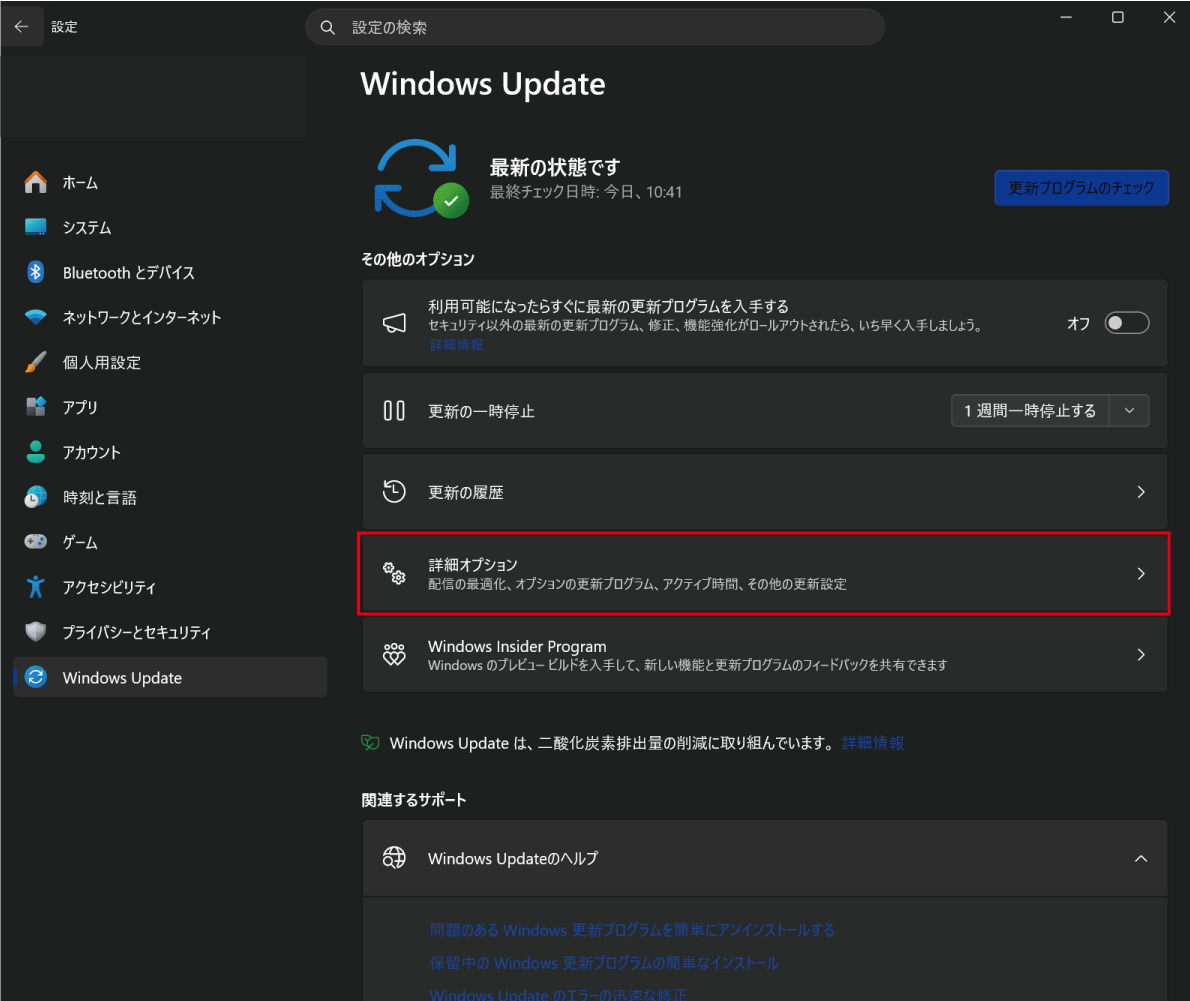This screenshot has height=1001, width=1190.
Task: Click the personalization paintbrush icon
Action: pos(36,362)
